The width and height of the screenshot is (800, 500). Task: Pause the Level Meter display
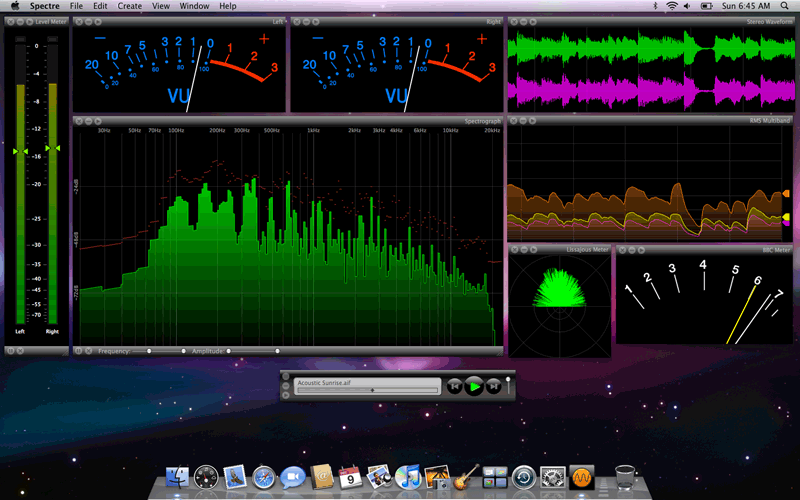pyautogui.click(x=10, y=351)
